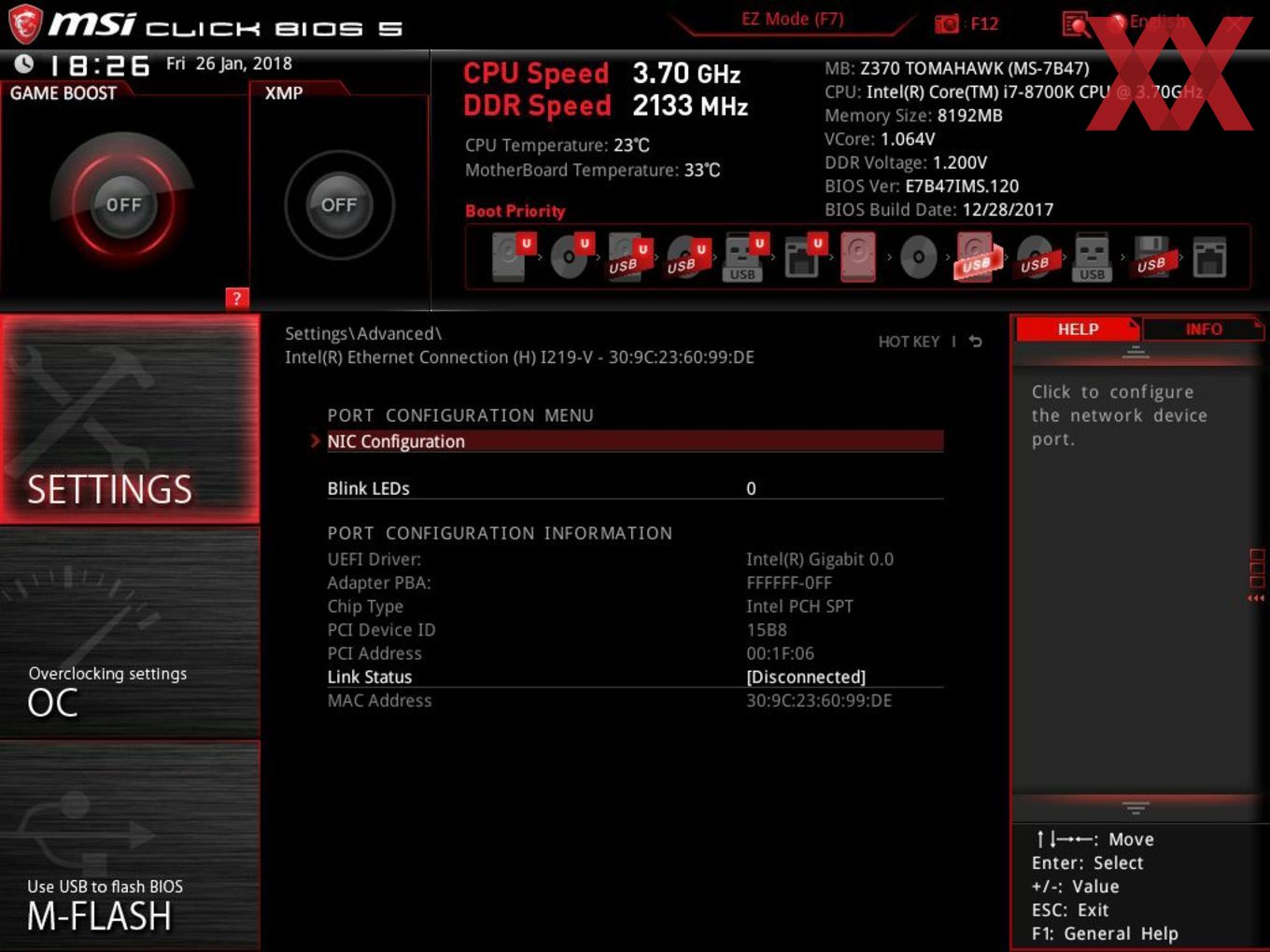Select the legacy network boot icon at end
Screen dimensions: 1270x952
click(1209, 257)
